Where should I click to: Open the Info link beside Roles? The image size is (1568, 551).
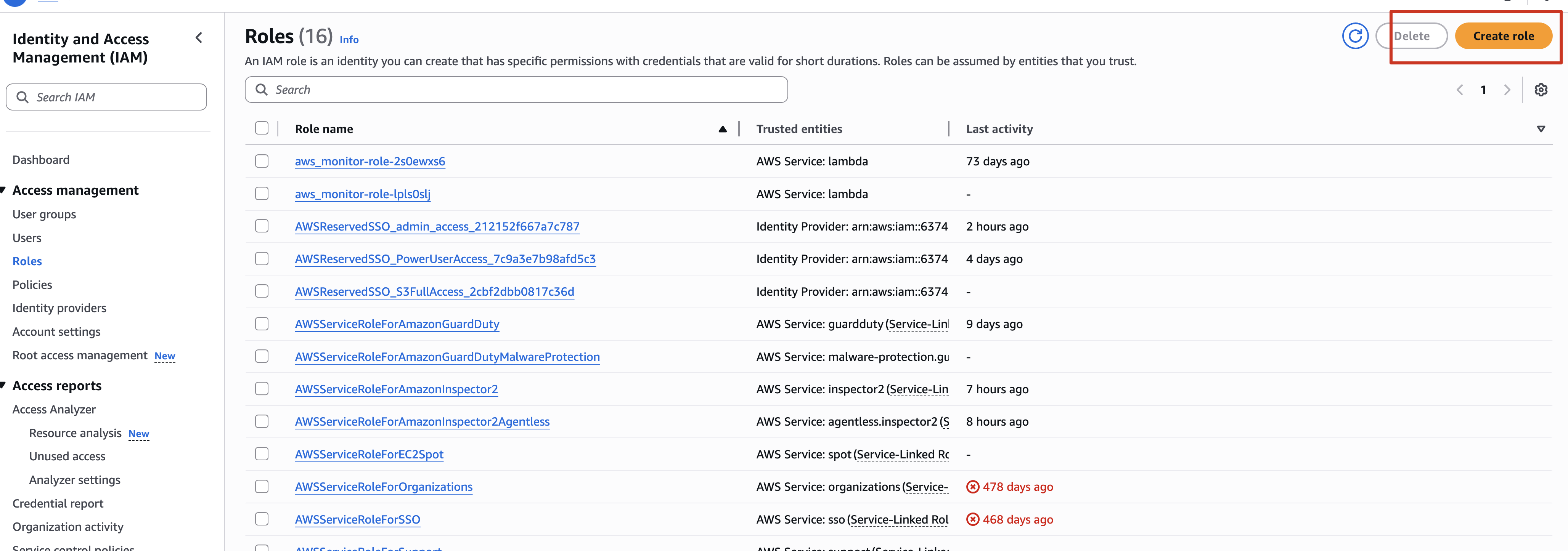(349, 40)
